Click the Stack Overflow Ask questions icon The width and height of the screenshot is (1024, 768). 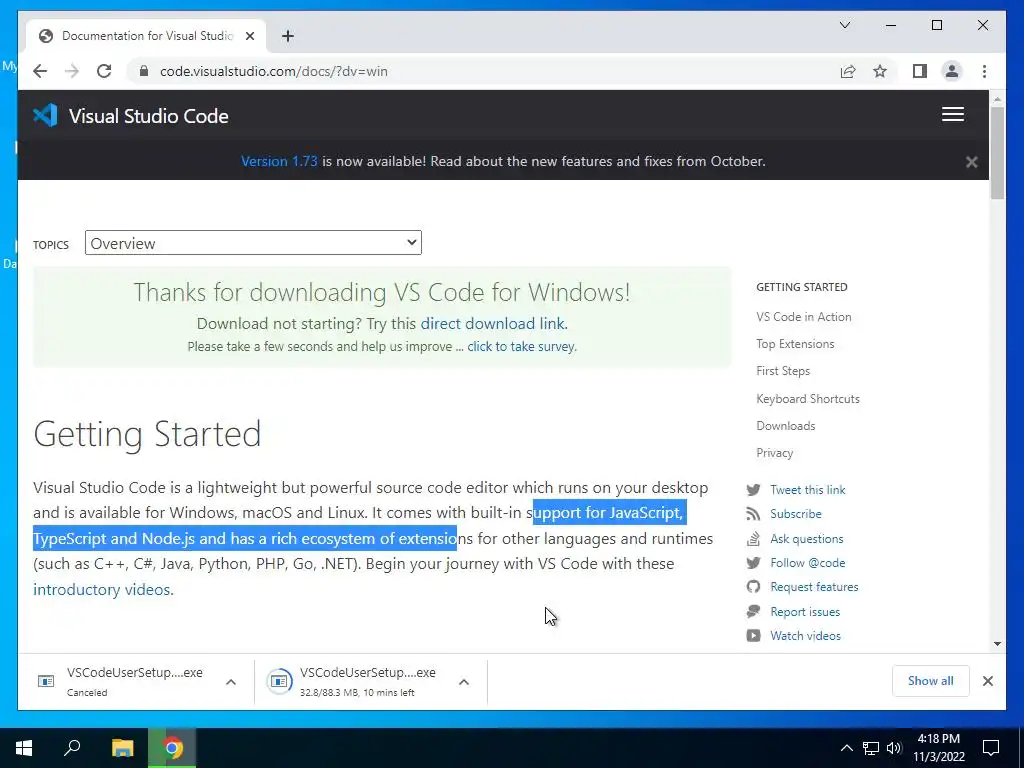point(753,539)
